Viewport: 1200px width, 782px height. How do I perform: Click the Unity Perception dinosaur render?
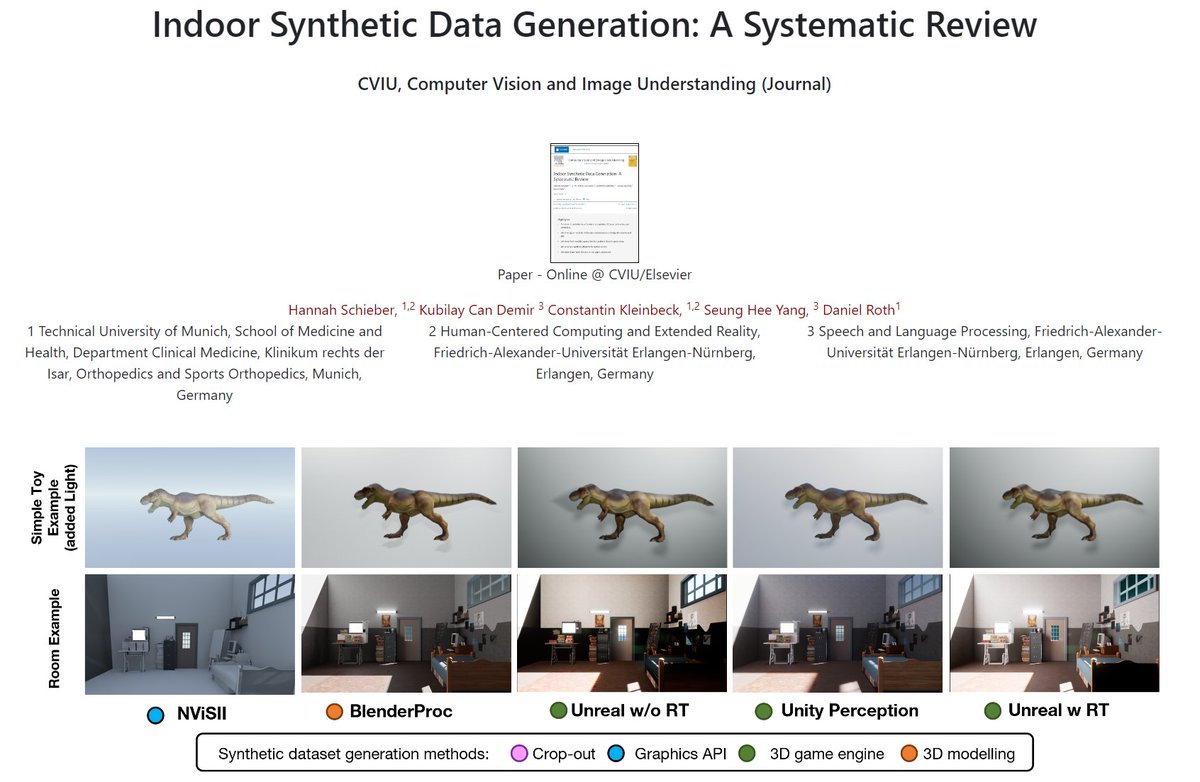(x=838, y=508)
